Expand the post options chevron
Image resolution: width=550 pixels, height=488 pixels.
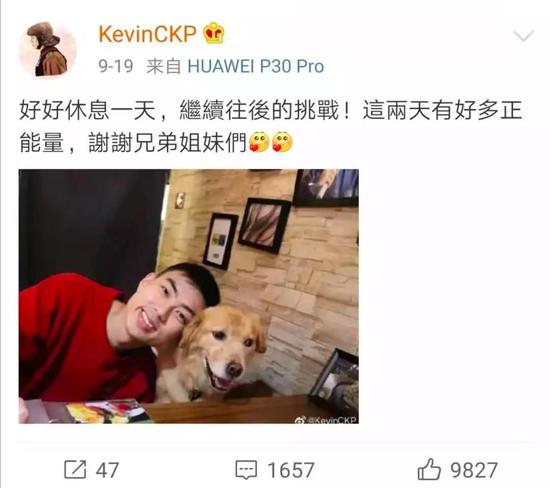(523, 36)
